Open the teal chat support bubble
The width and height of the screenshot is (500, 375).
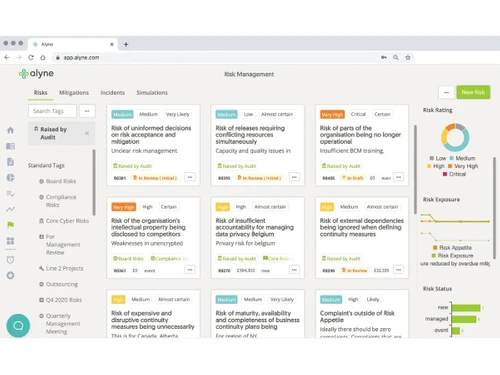click(x=18, y=325)
